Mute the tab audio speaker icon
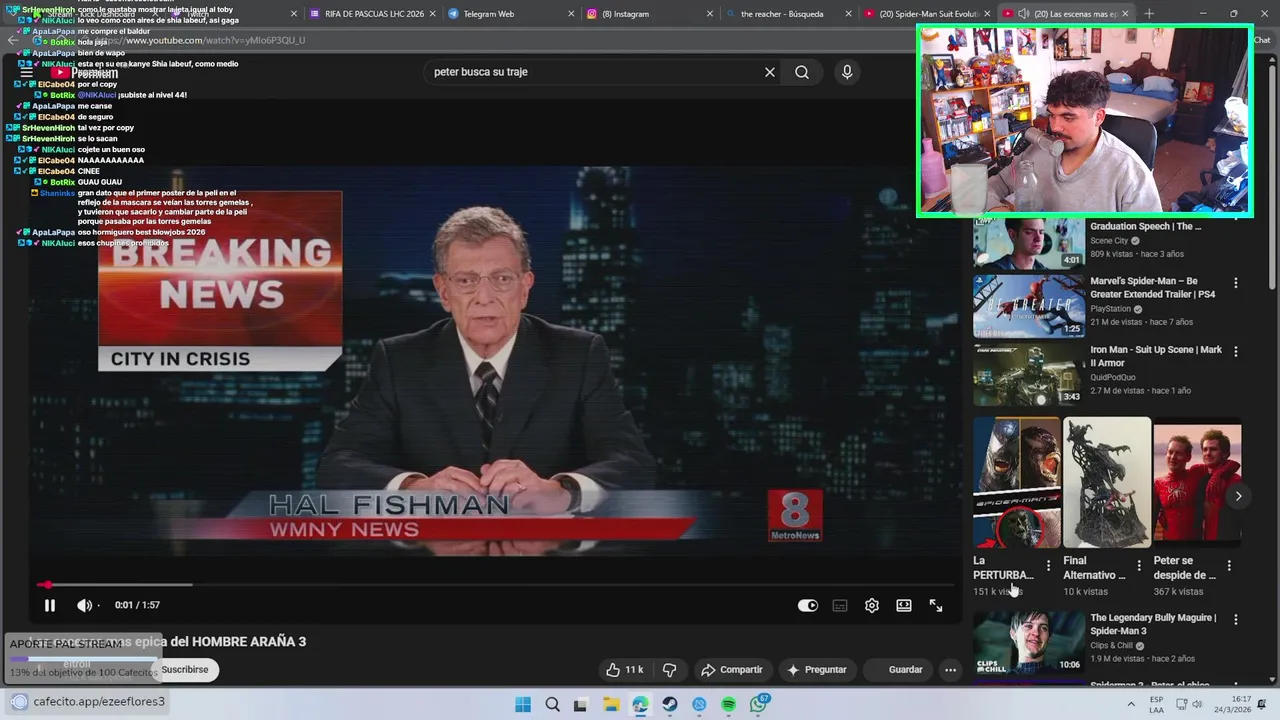The image size is (1280, 720). [1024, 14]
